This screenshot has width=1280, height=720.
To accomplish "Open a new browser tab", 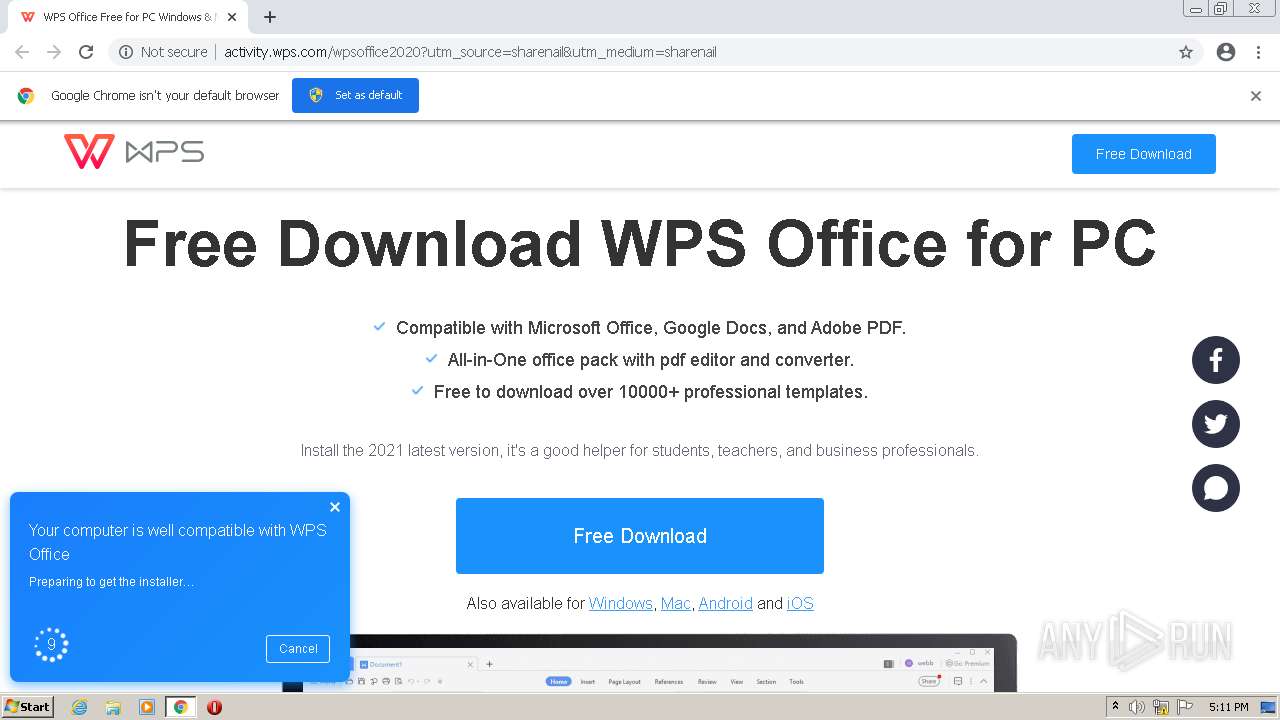I will click(270, 17).
